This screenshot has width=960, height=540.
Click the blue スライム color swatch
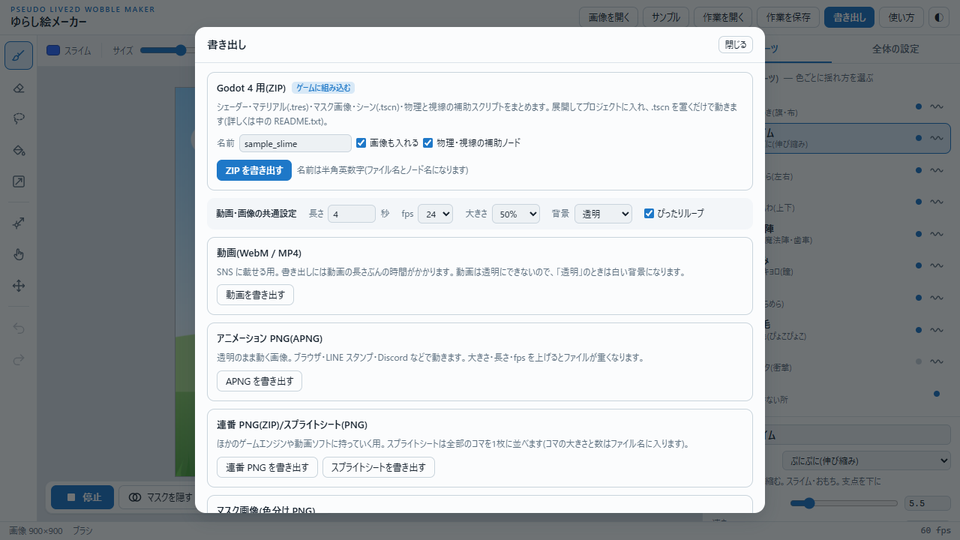point(53,50)
